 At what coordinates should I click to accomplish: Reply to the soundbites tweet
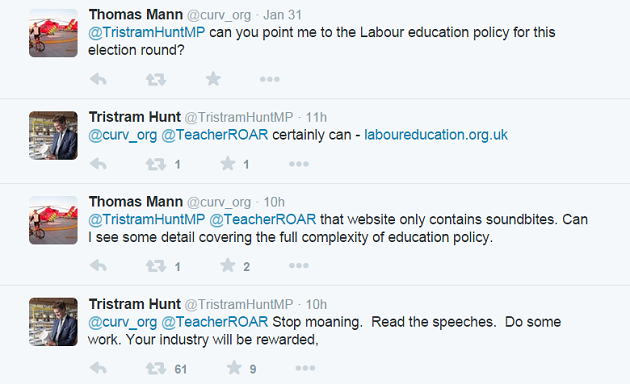[98, 266]
